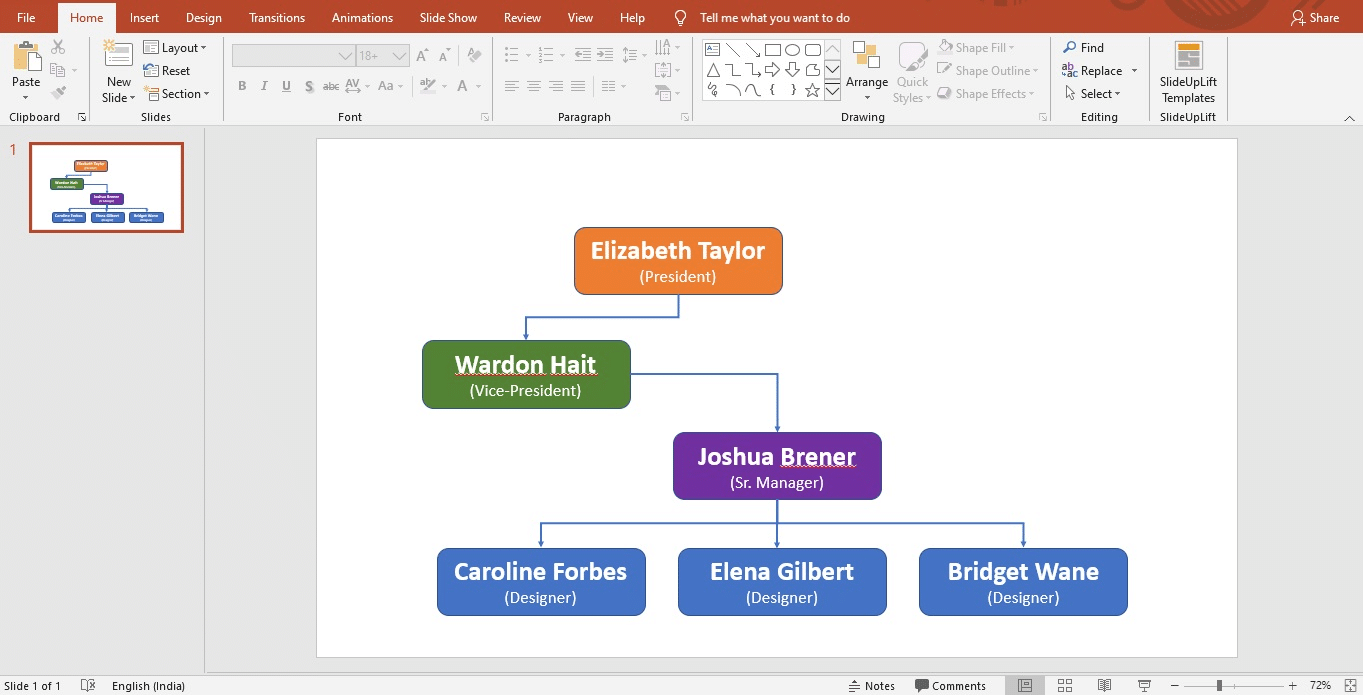Switch to Slide Sorter view in status bar
The image size is (1363, 695).
(1064, 685)
